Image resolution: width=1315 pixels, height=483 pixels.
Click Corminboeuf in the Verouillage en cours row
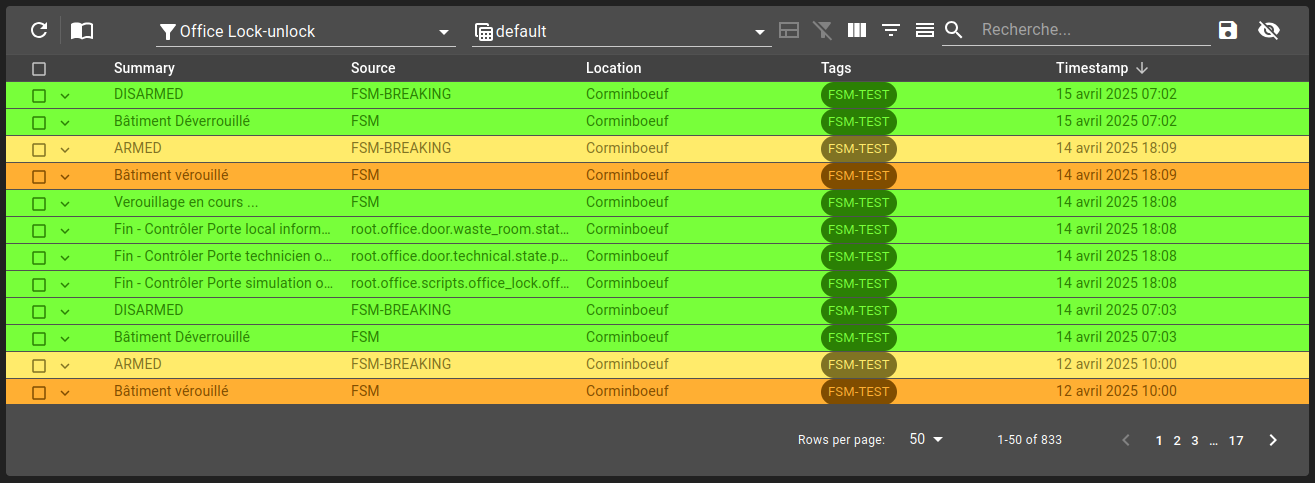(627, 202)
